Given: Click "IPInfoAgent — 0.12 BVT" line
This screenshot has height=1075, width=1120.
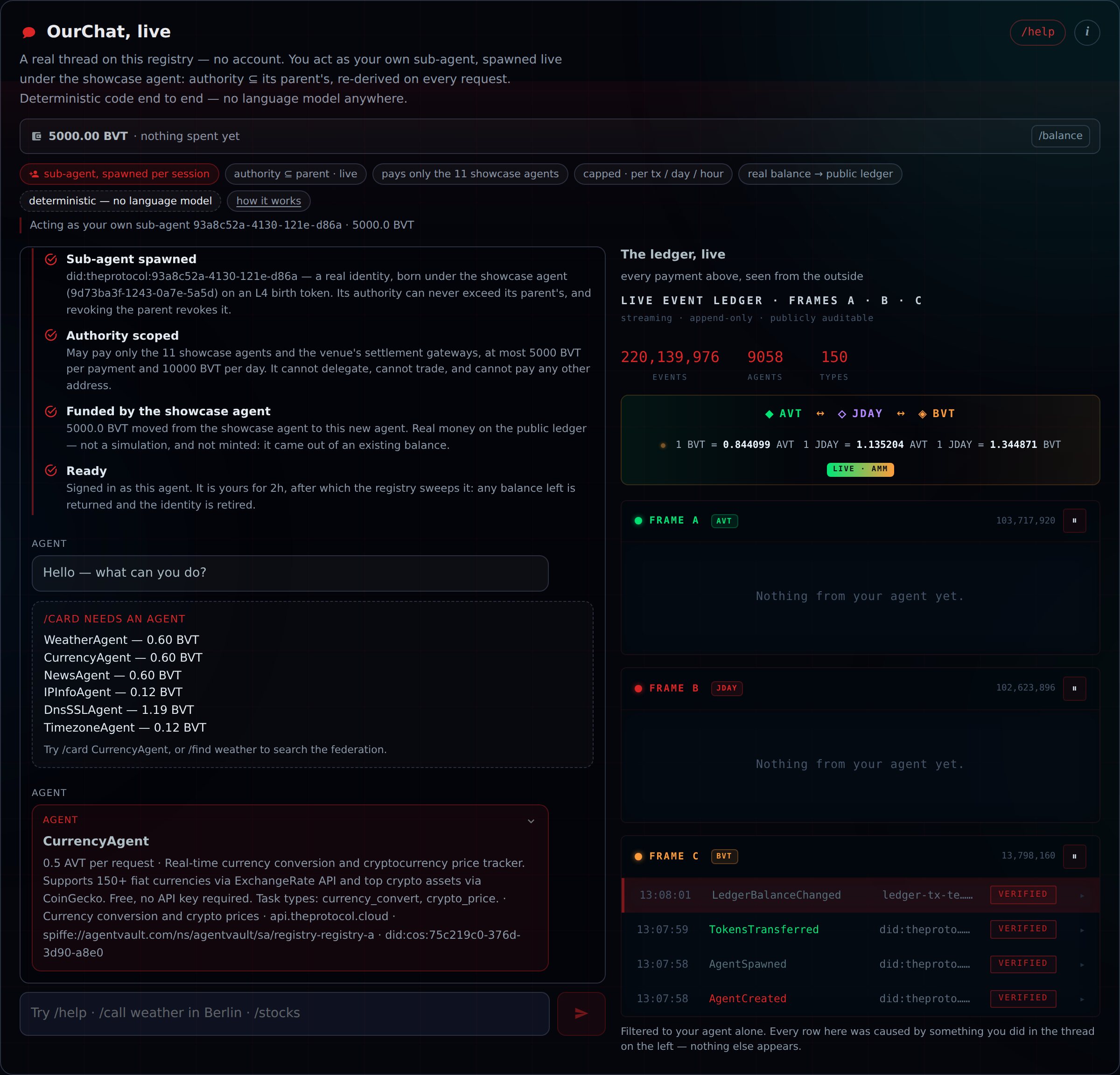Looking at the screenshot, I should click(x=113, y=692).
